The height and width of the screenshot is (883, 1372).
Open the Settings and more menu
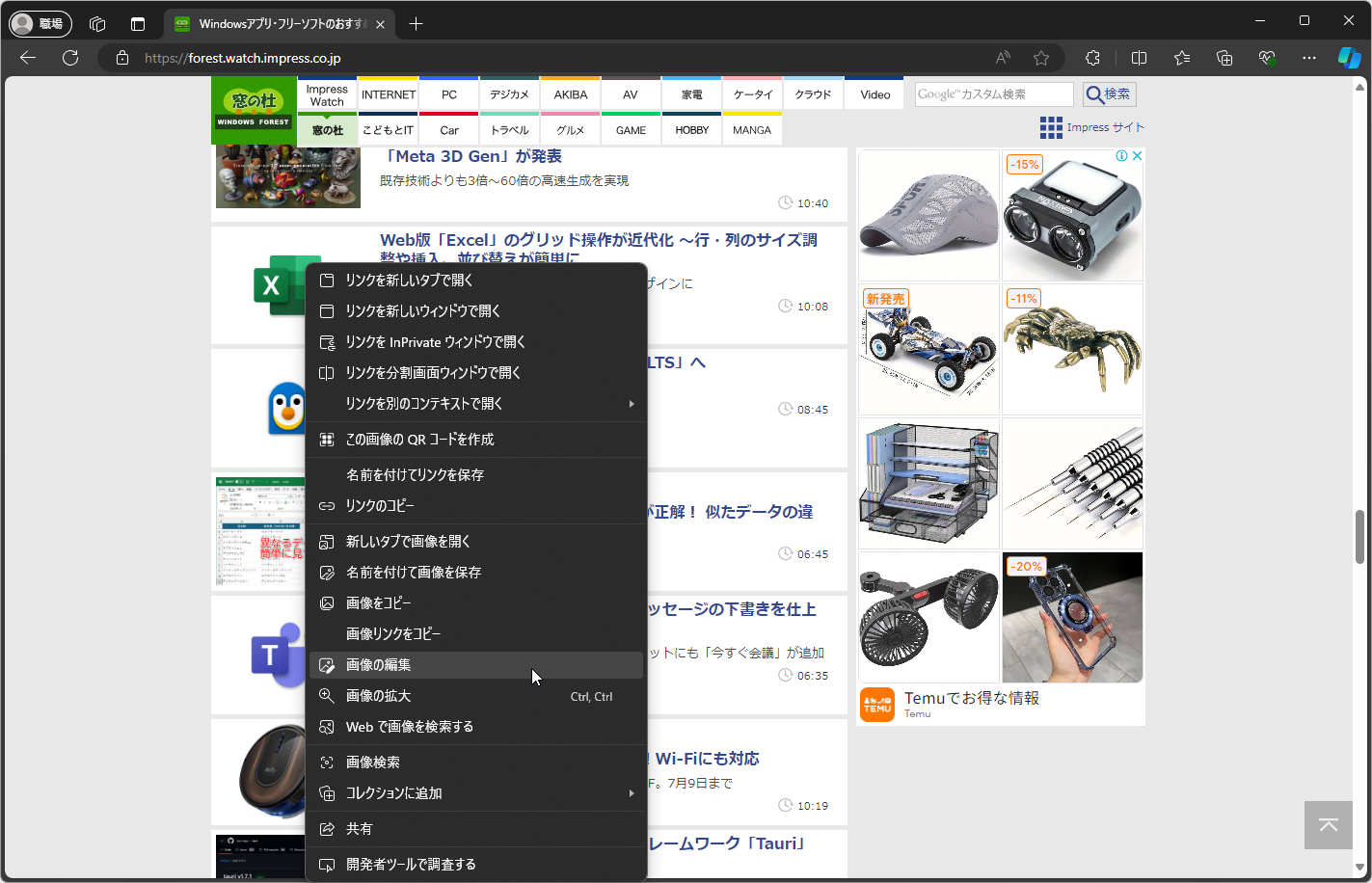click(1308, 58)
